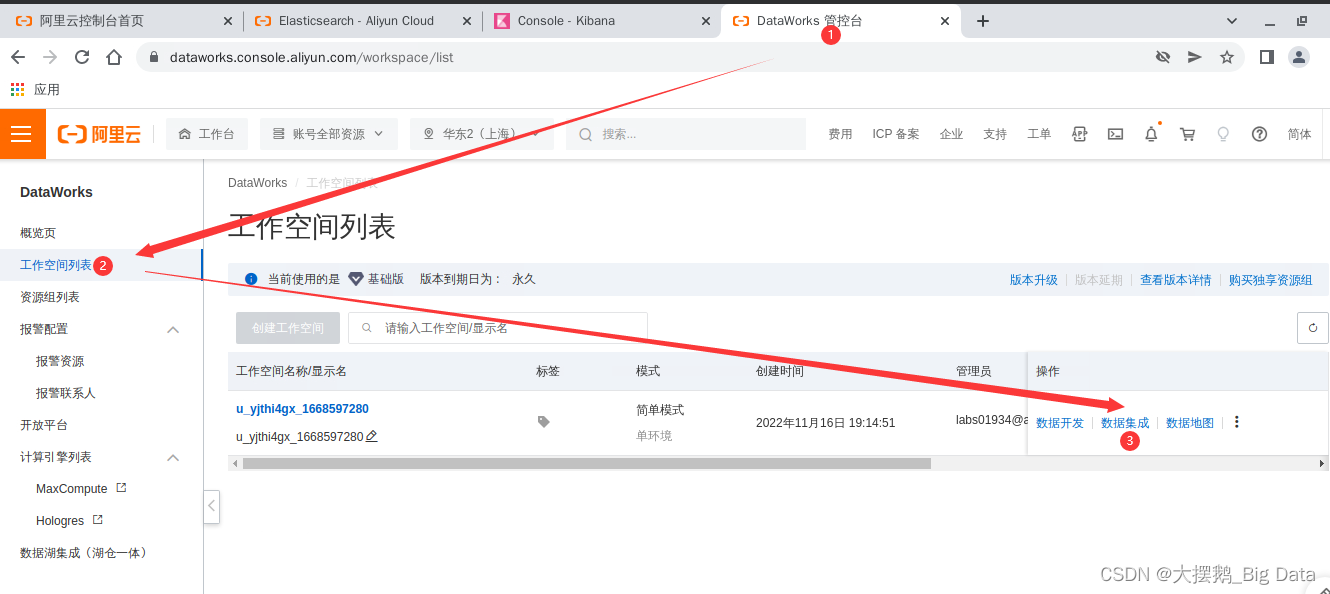Focus the workspace name search field
1330x594 pixels.
click(x=498, y=328)
